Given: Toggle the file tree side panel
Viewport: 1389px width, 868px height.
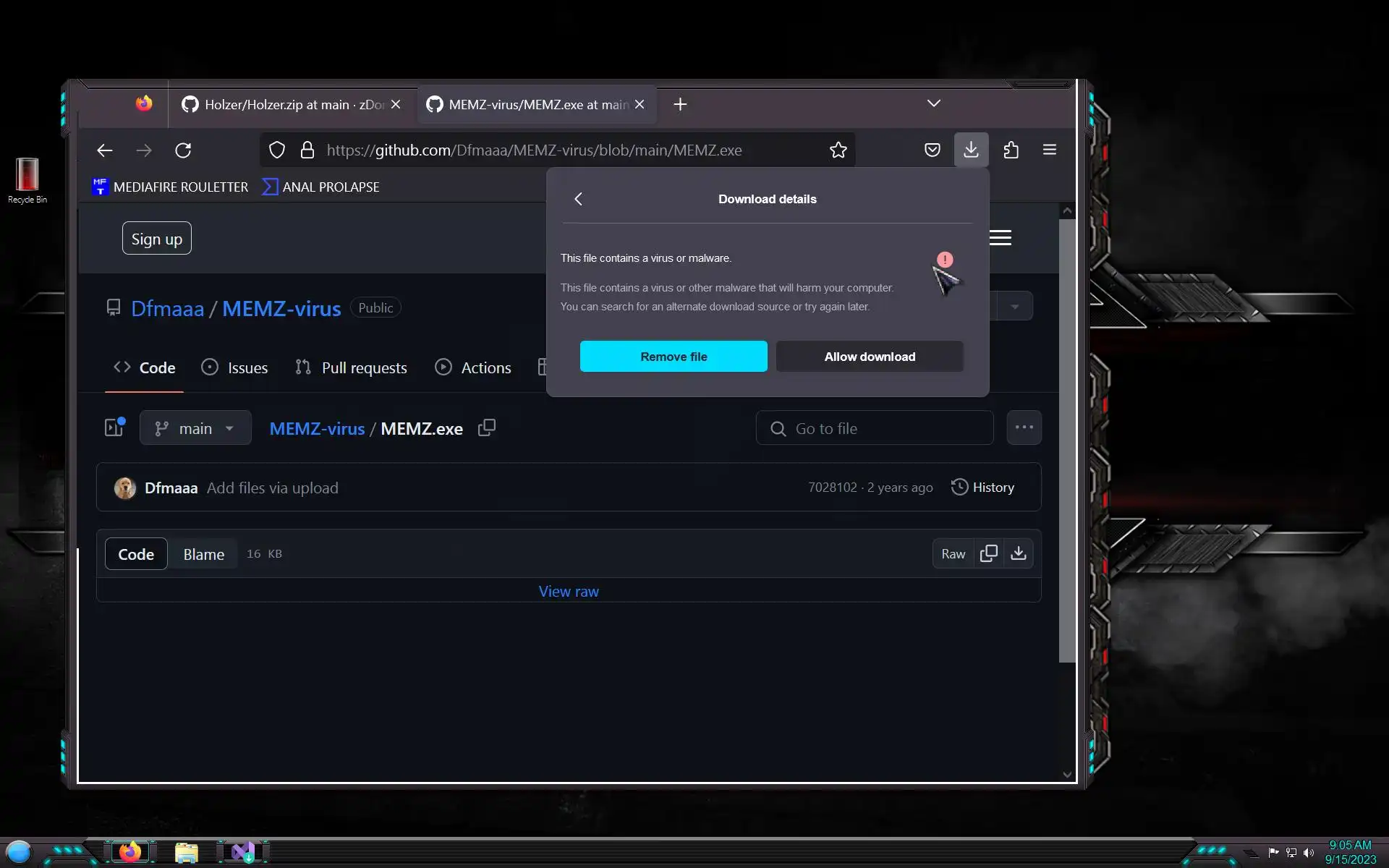Looking at the screenshot, I should [x=114, y=427].
